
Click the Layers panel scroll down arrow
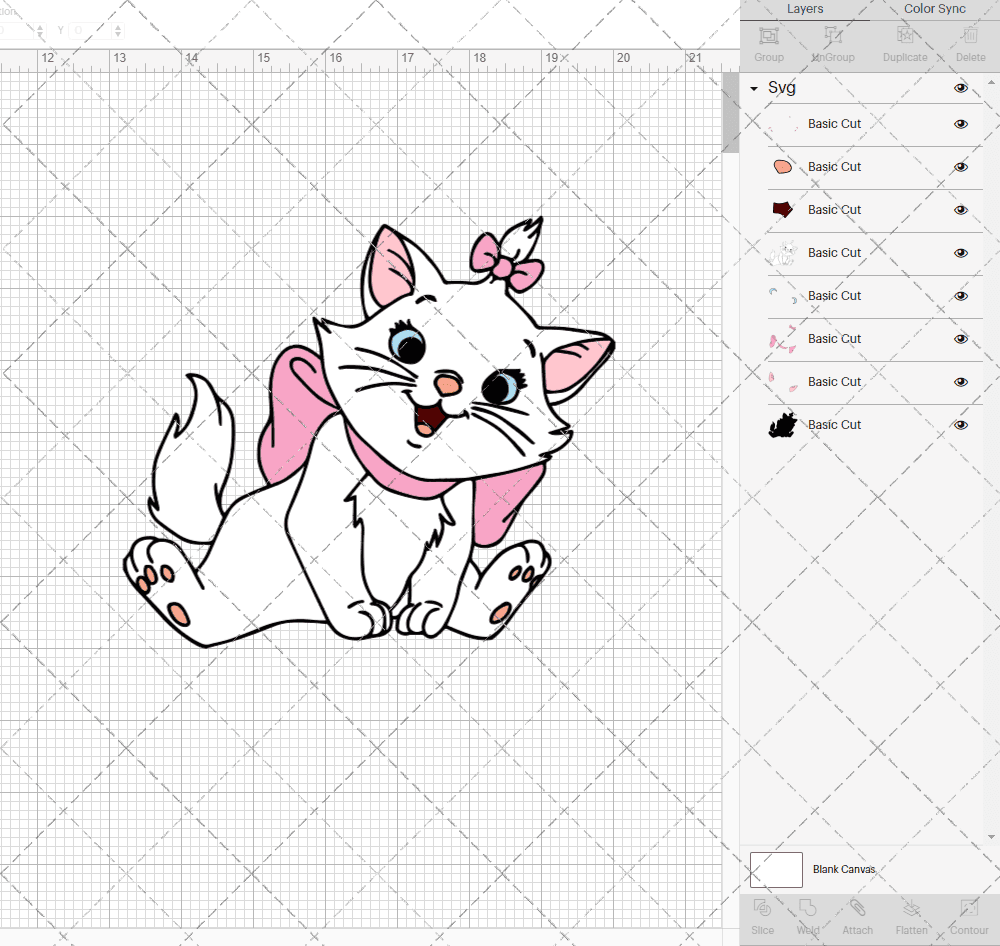(x=991, y=837)
